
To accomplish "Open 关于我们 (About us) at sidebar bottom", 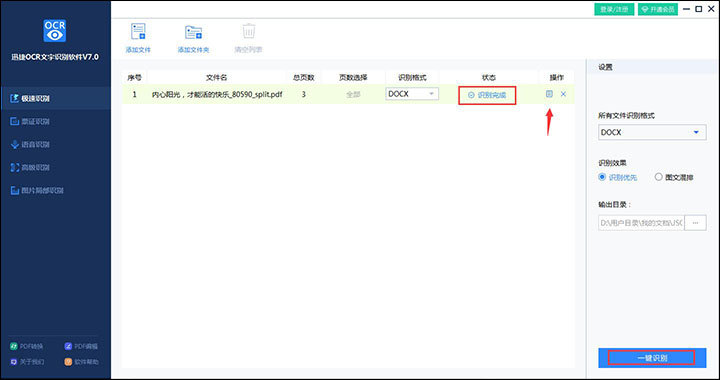I will point(28,362).
